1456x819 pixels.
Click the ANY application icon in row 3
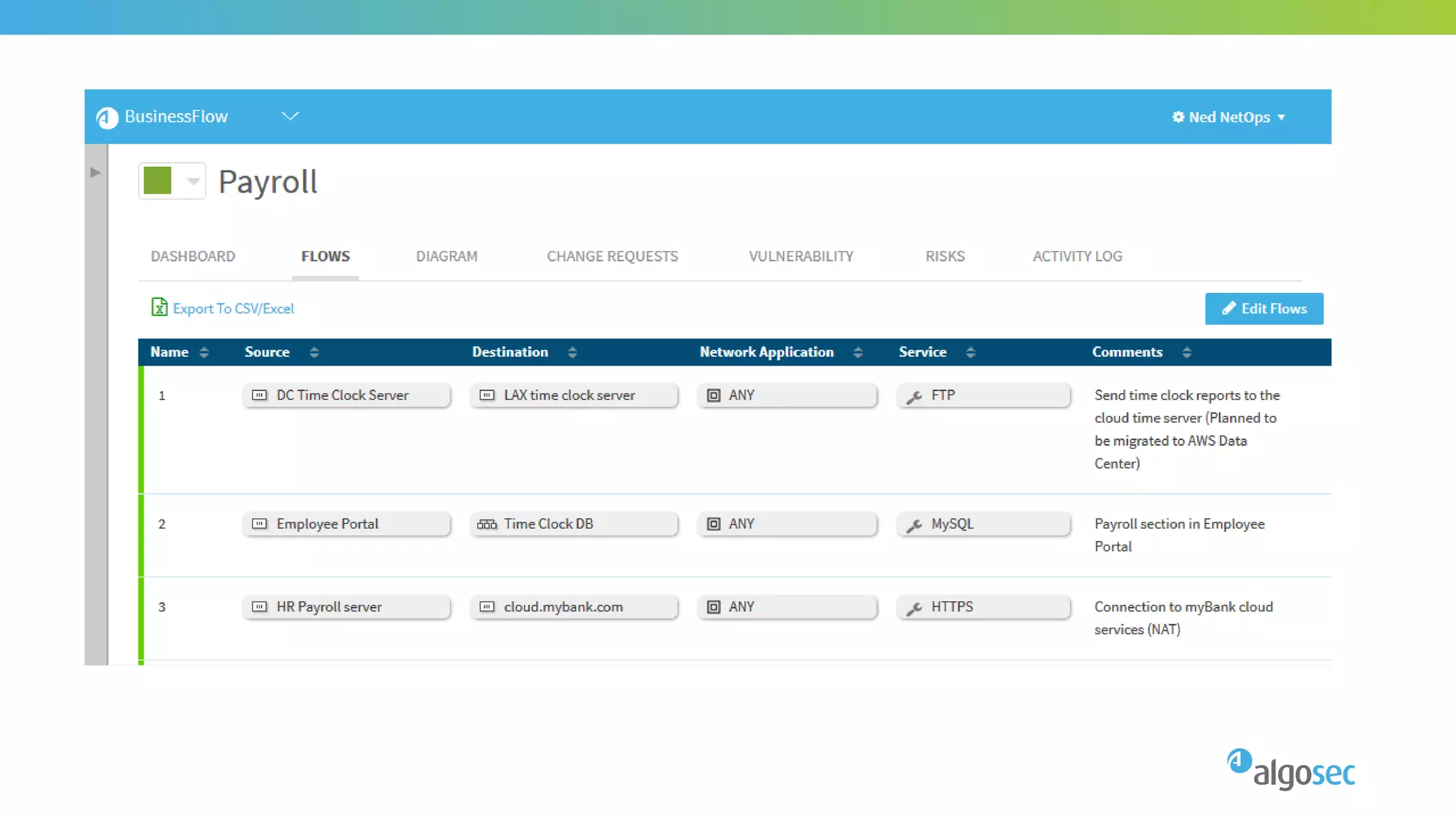point(714,607)
